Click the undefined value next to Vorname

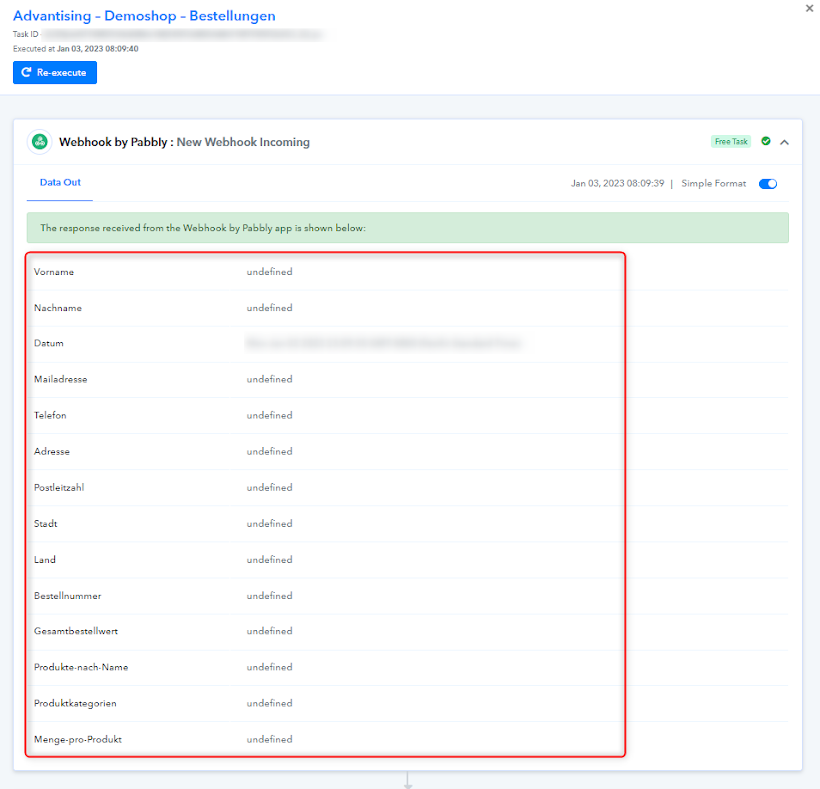pos(269,272)
